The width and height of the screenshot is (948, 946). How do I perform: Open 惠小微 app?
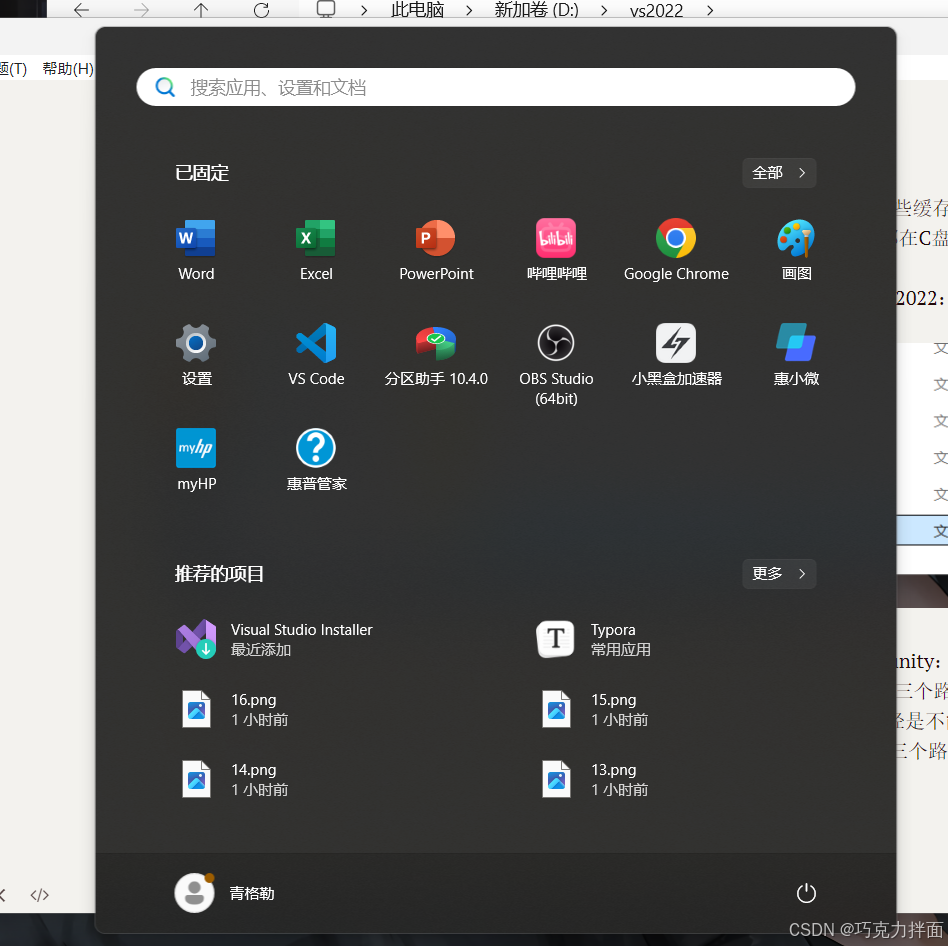[x=796, y=355]
